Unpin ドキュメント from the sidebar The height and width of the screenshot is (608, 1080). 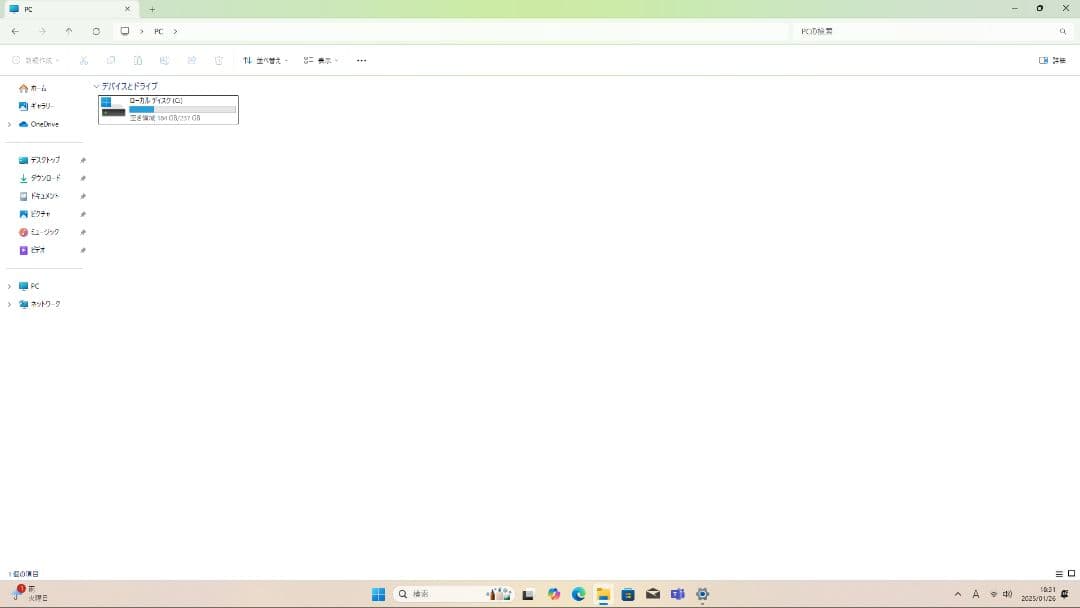[x=83, y=196]
